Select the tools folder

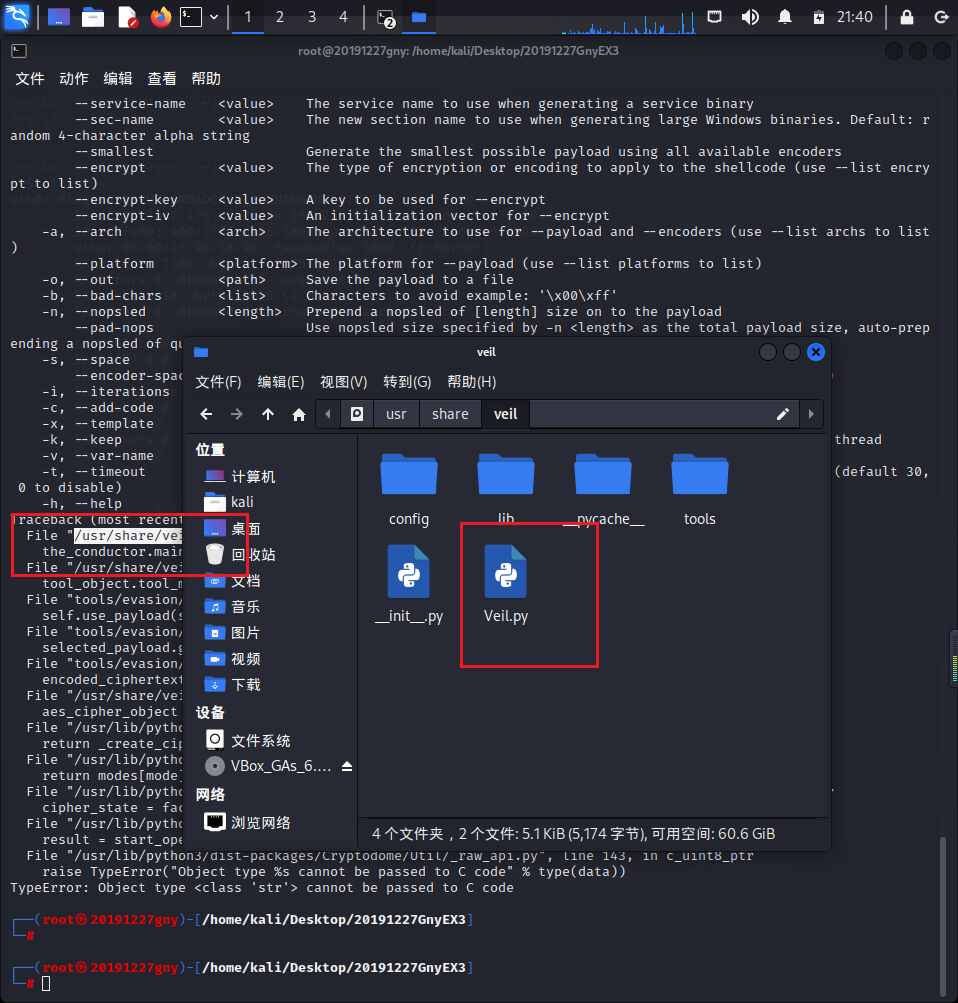pyautogui.click(x=700, y=490)
